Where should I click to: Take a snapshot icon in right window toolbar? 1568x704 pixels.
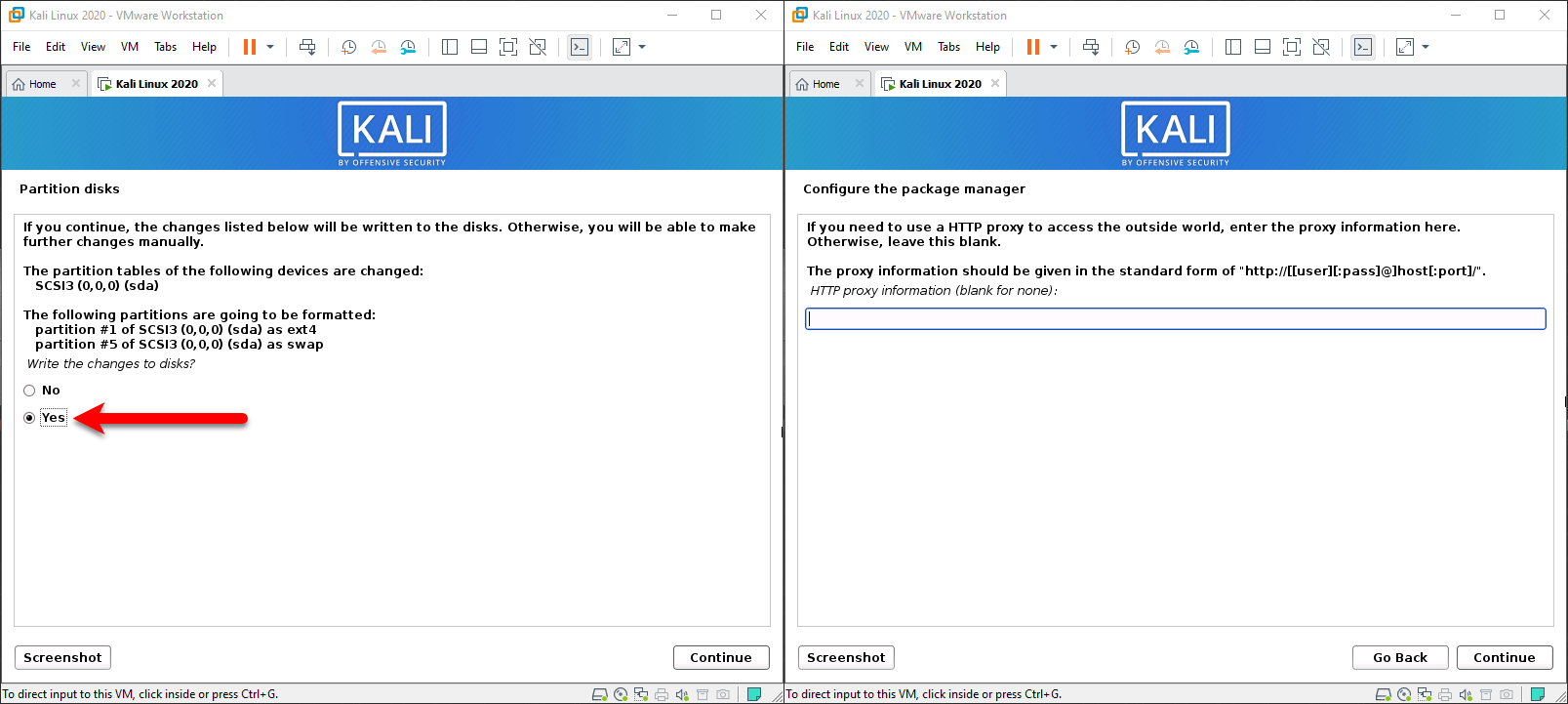coord(1132,47)
